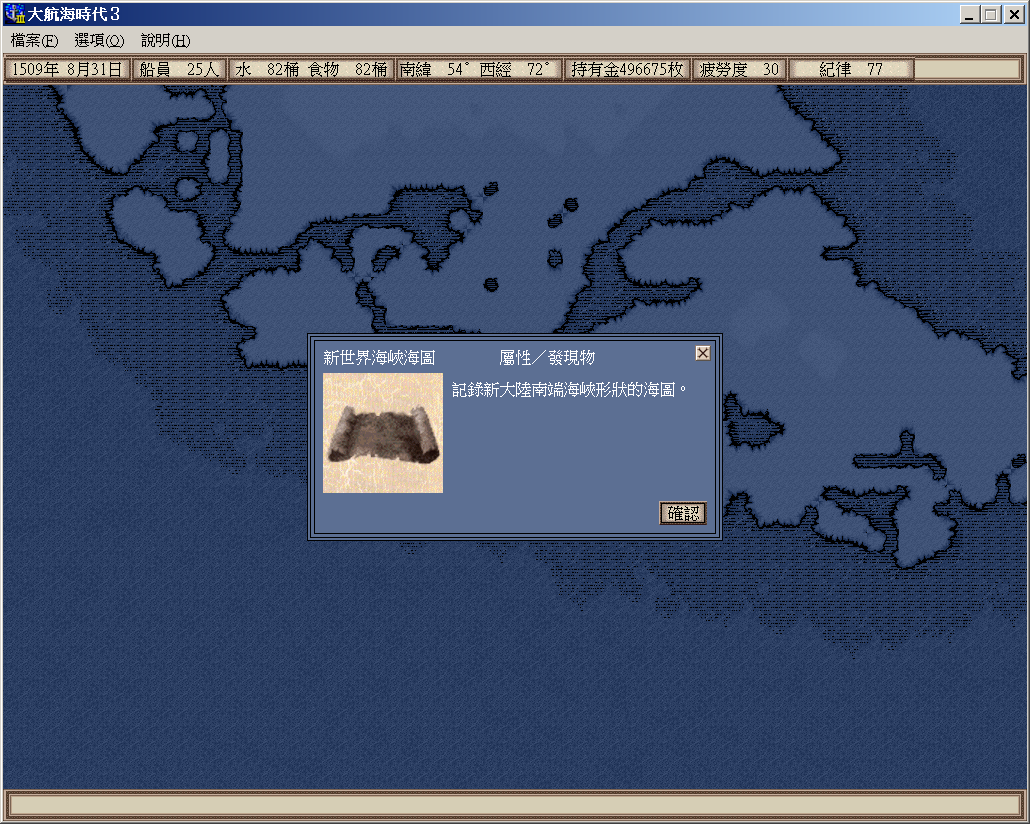Click the 船員 25人 crew count panel
Image resolution: width=1030 pixels, height=824 pixels.
click(x=179, y=70)
